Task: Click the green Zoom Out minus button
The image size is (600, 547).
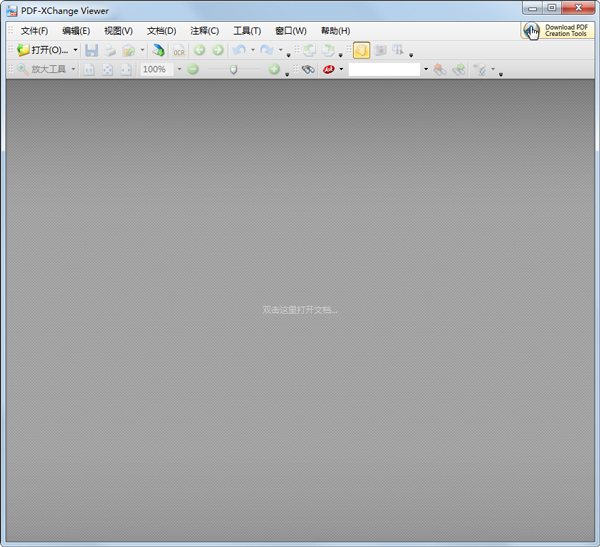Action: point(193,69)
